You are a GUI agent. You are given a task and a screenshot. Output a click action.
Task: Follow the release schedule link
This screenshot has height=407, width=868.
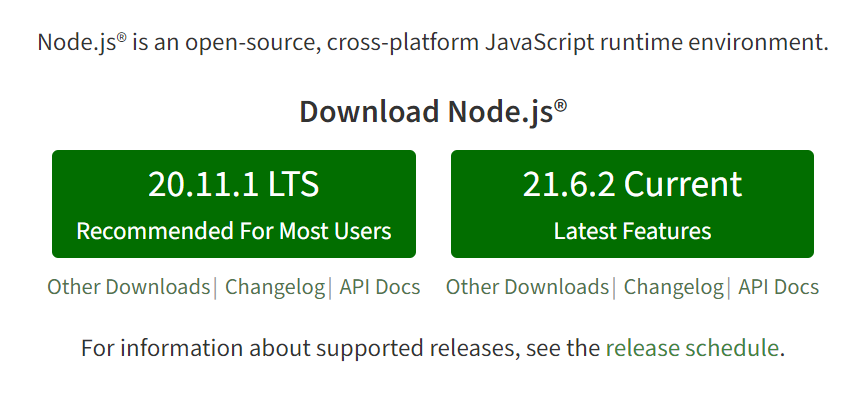692,348
